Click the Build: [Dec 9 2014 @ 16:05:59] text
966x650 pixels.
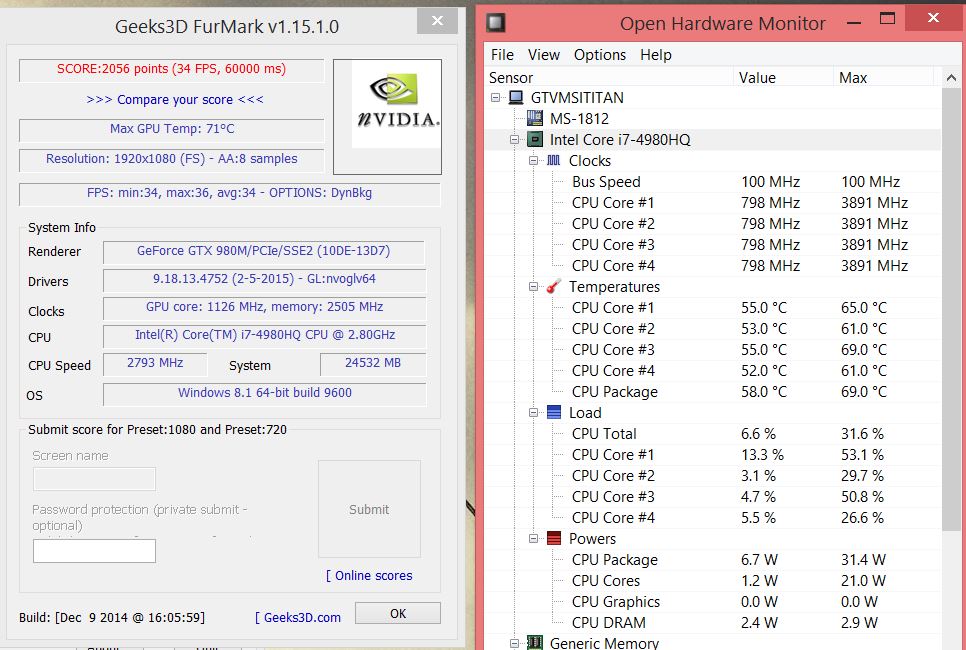pyautogui.click(x=112, y=617)
